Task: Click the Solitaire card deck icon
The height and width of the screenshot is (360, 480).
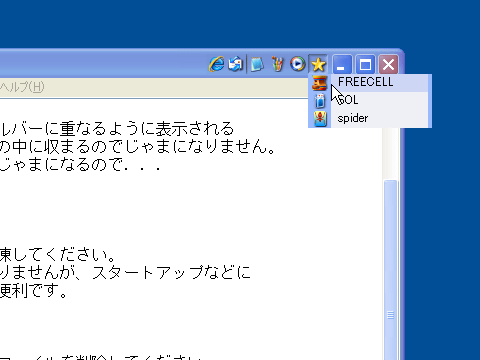Action: [320, 101]
